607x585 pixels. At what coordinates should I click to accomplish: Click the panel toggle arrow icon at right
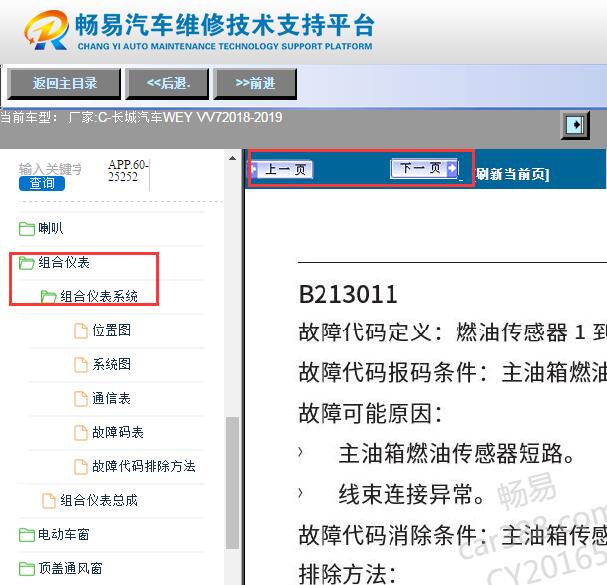tap(575, 125)
